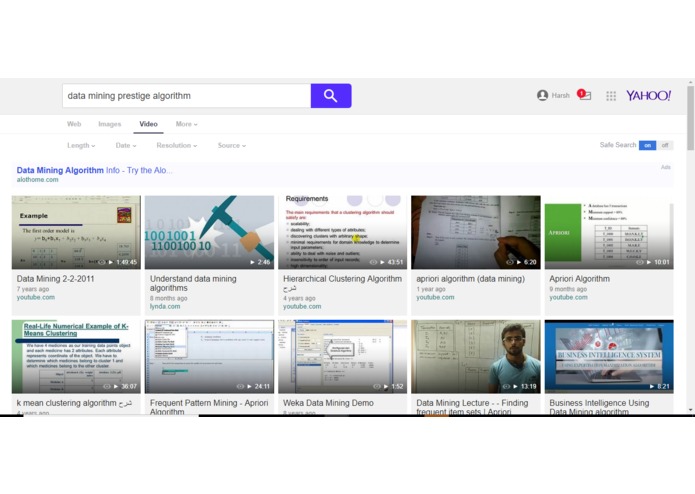Image resolution: width=695 pixels, height=494 pixels.
Task: Select the Video tab
Action: (x=148, y=124)
